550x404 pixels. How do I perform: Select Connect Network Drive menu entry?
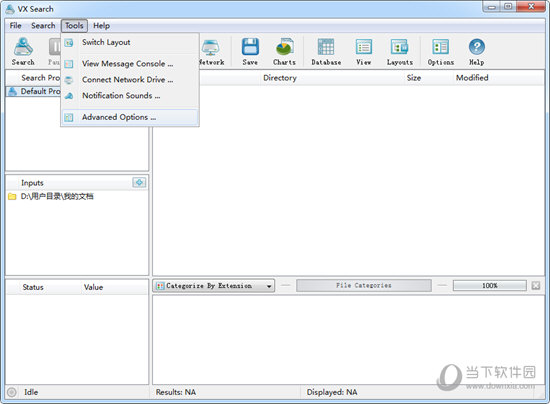pyautogui.click(x=130, y=80)
